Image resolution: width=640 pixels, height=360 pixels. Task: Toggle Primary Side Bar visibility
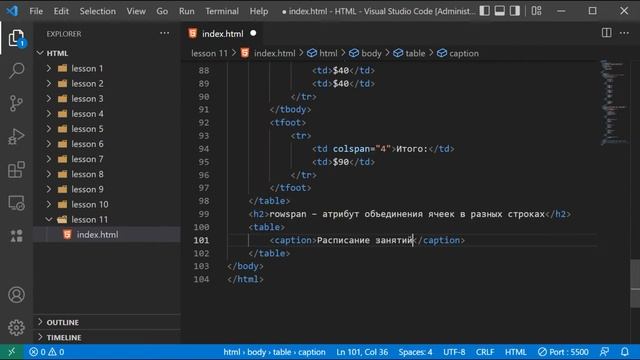(484, 11)
